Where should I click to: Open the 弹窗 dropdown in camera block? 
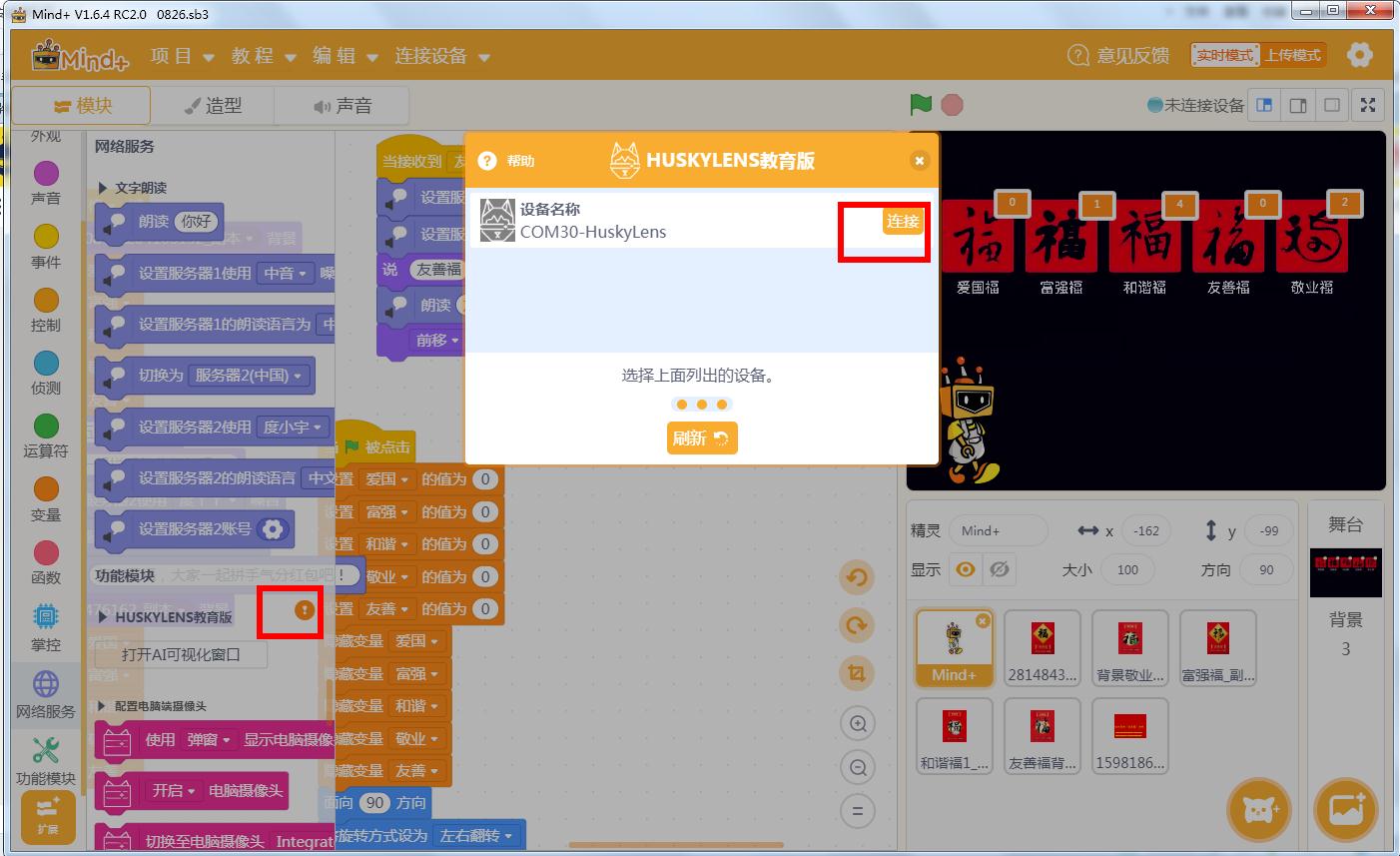click(x=209, y=740)
